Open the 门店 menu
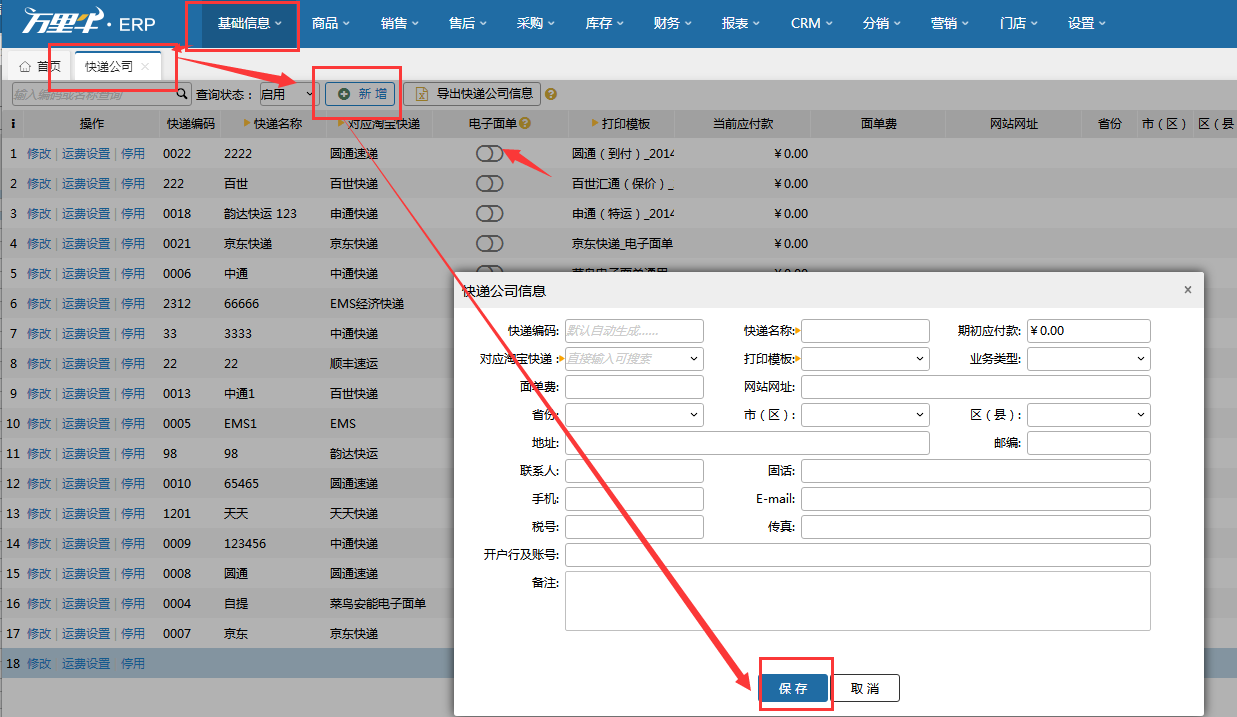Image resolution: width=1237 pixels, height=717 pixels. click(x=1017, y=23)
